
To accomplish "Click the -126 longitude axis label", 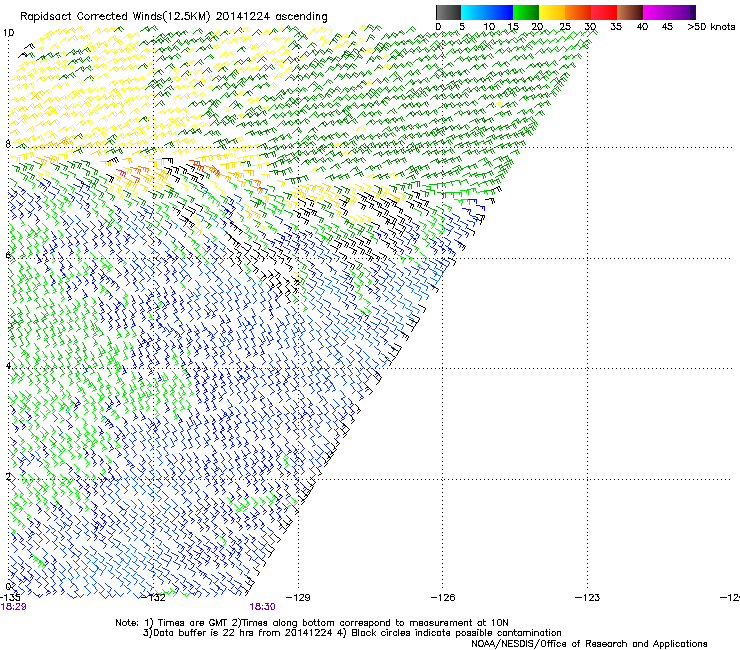I will pyautogui.click(x=443, y=598).
